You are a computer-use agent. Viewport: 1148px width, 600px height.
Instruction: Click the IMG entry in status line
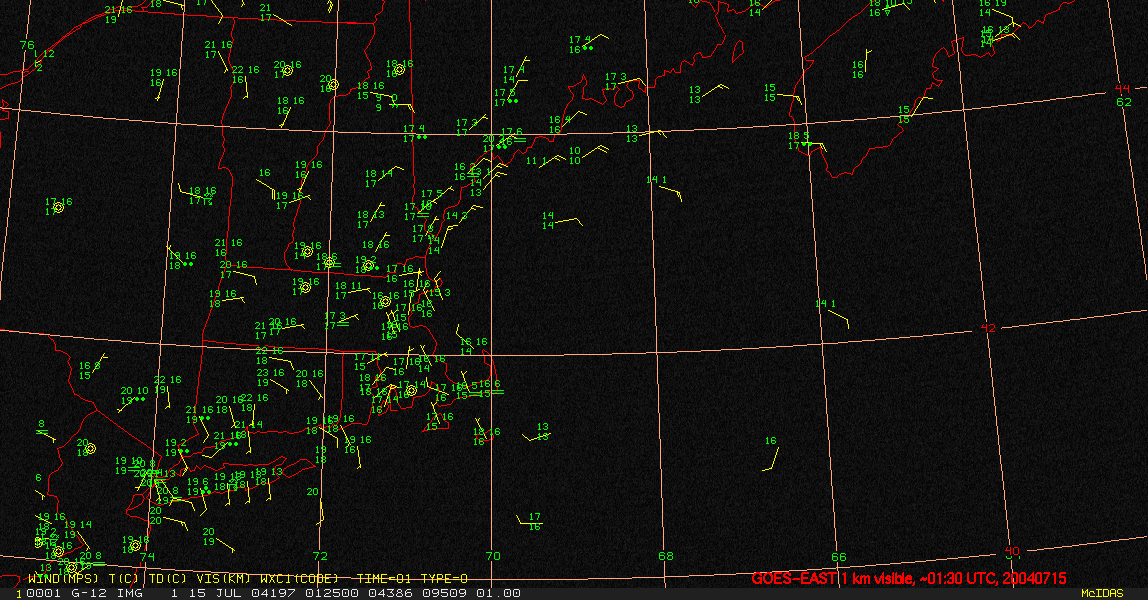point(130,593)
